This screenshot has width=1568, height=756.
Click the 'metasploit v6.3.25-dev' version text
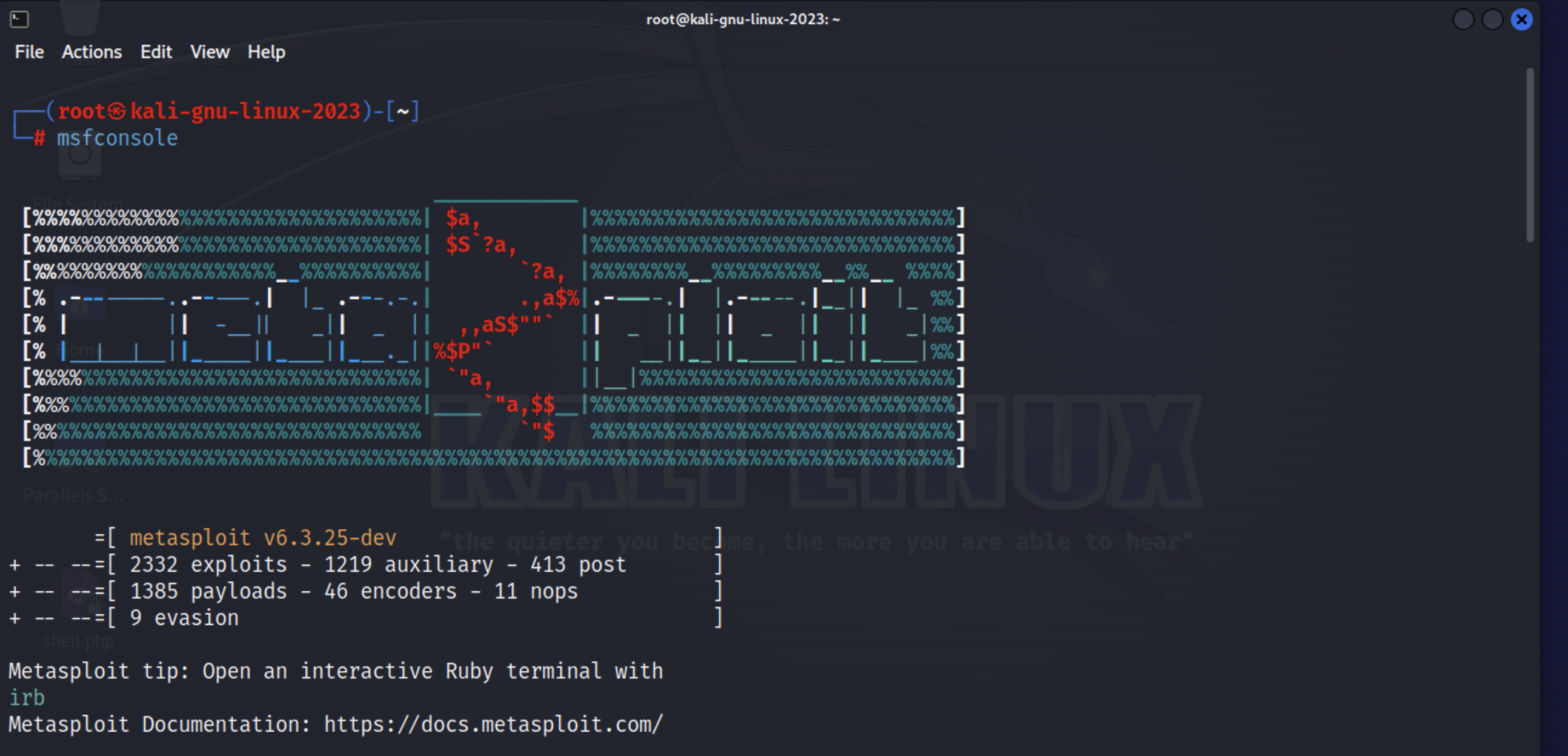click(263, 537)
